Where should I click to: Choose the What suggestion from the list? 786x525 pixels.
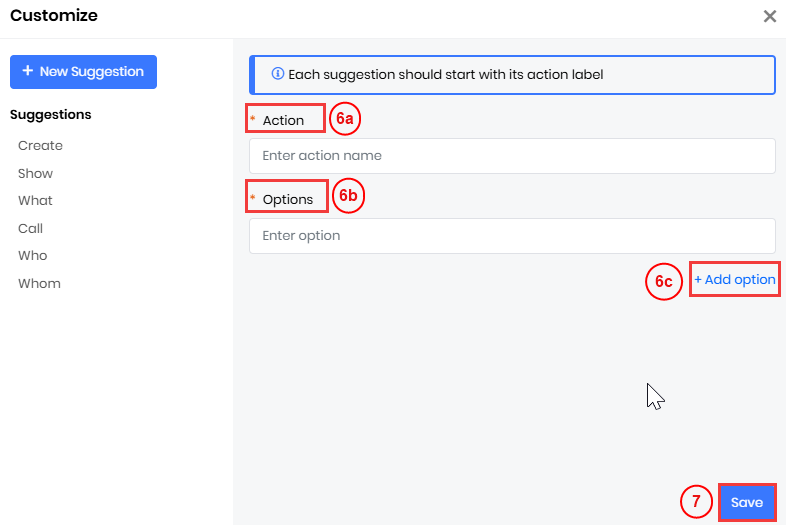coord(35,201)
